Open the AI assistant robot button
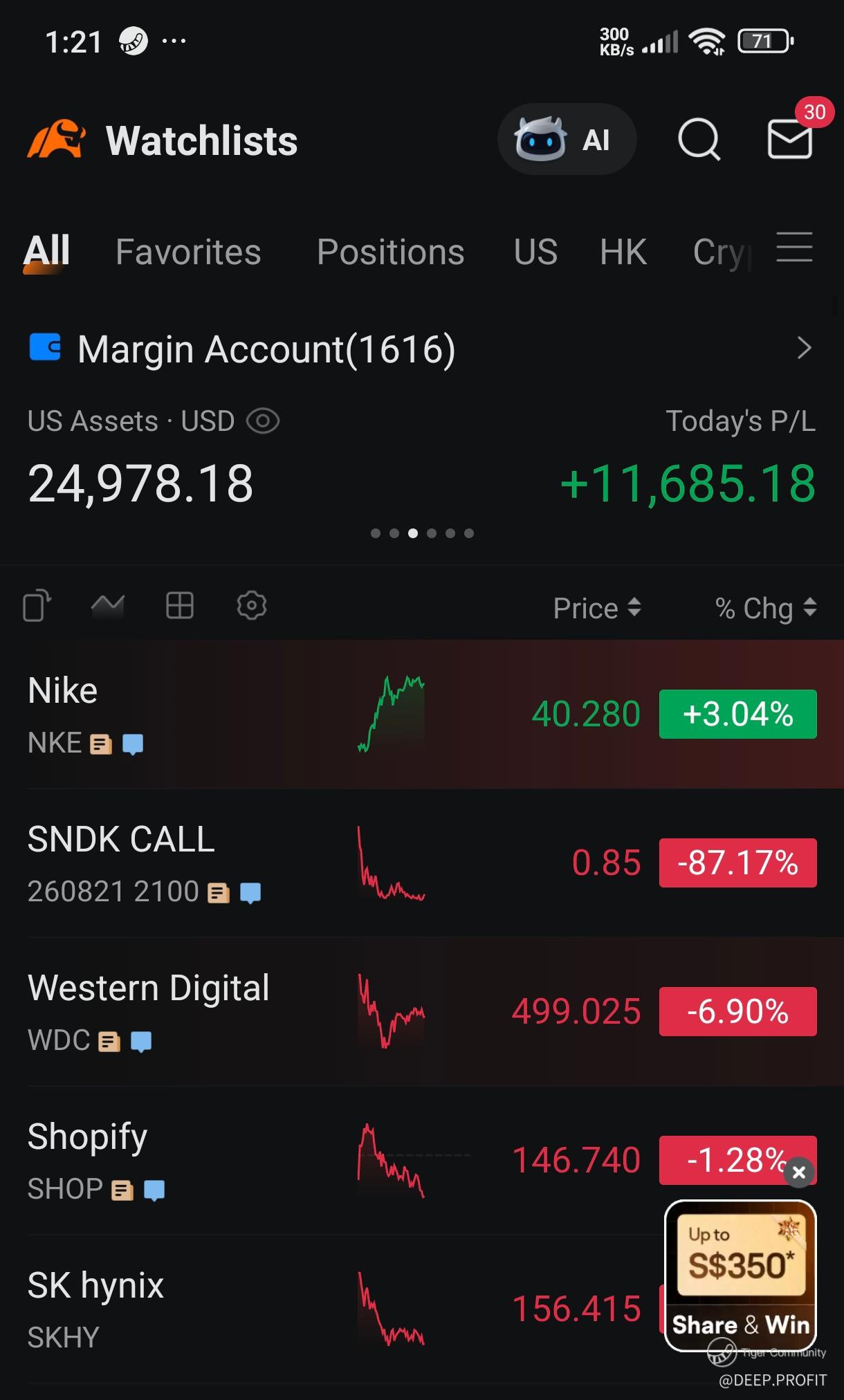The height and width of the screenshot is (1400, 844). coord(567,140)
